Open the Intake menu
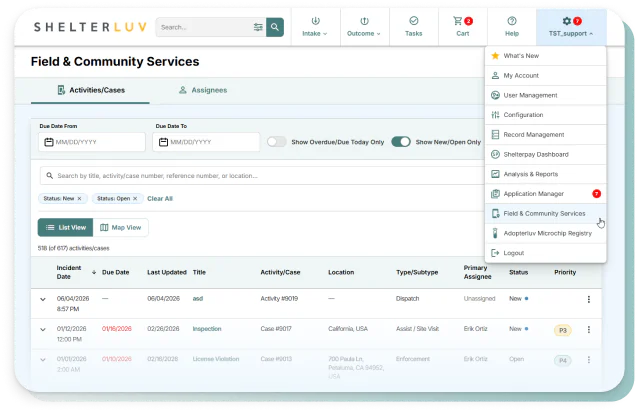Viewport: 640px width, 413px height. click(x=315, y=27)
